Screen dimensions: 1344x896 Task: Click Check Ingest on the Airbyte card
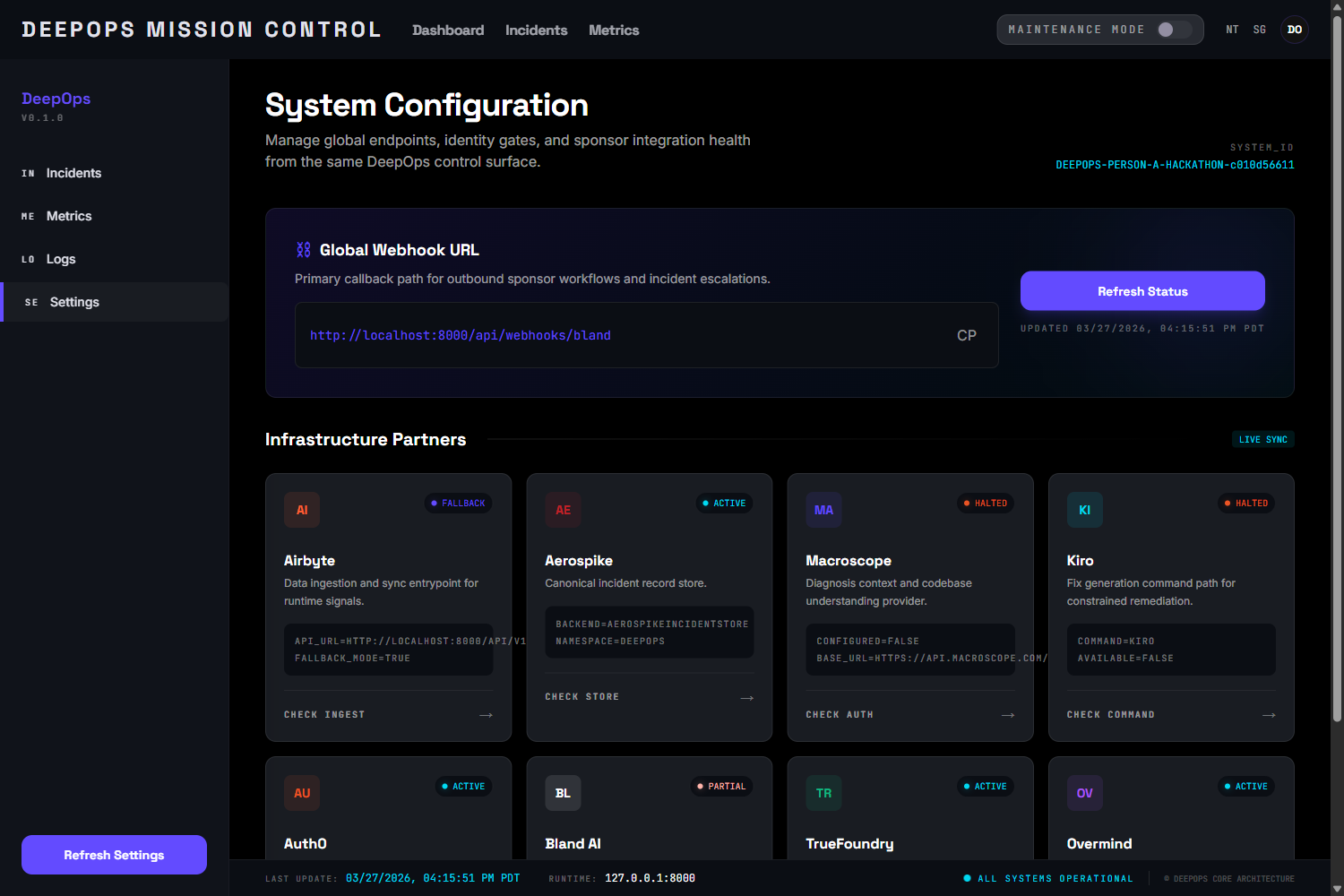[x=324, y=715]
